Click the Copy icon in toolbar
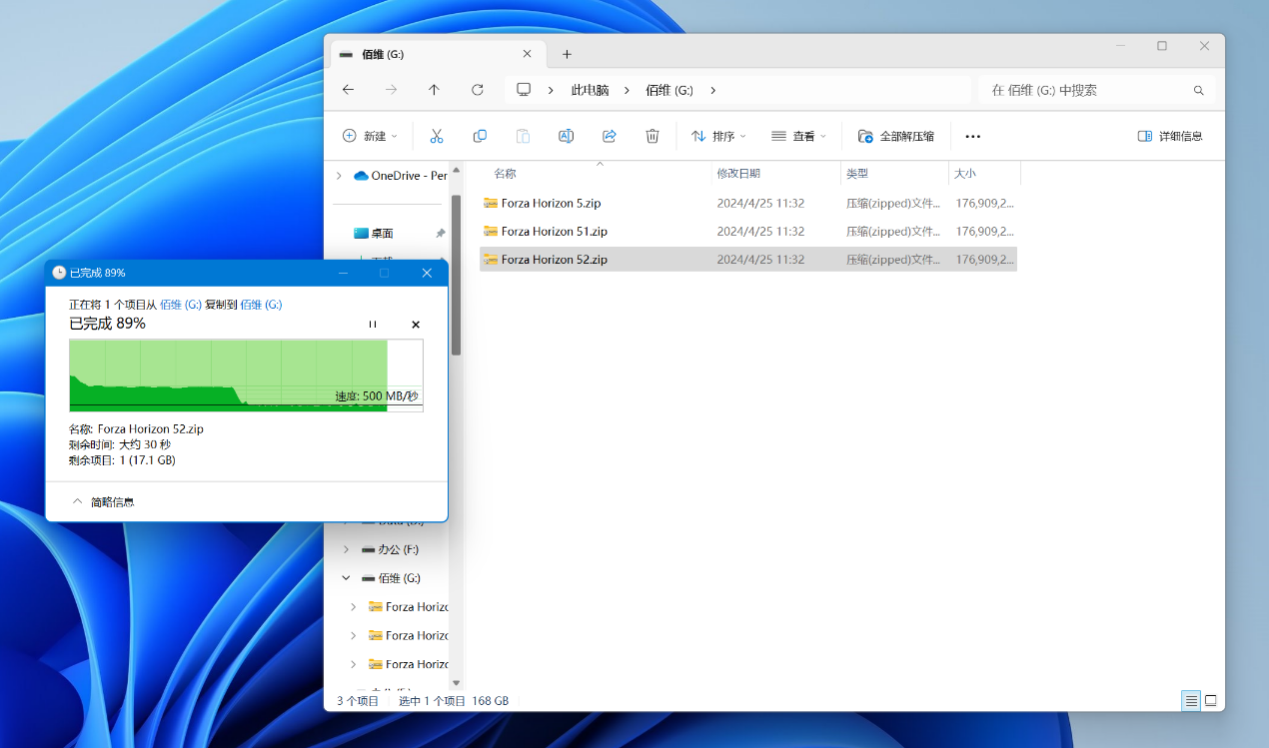The width and height of the screenshot is (1269, 748). (480, 136)
